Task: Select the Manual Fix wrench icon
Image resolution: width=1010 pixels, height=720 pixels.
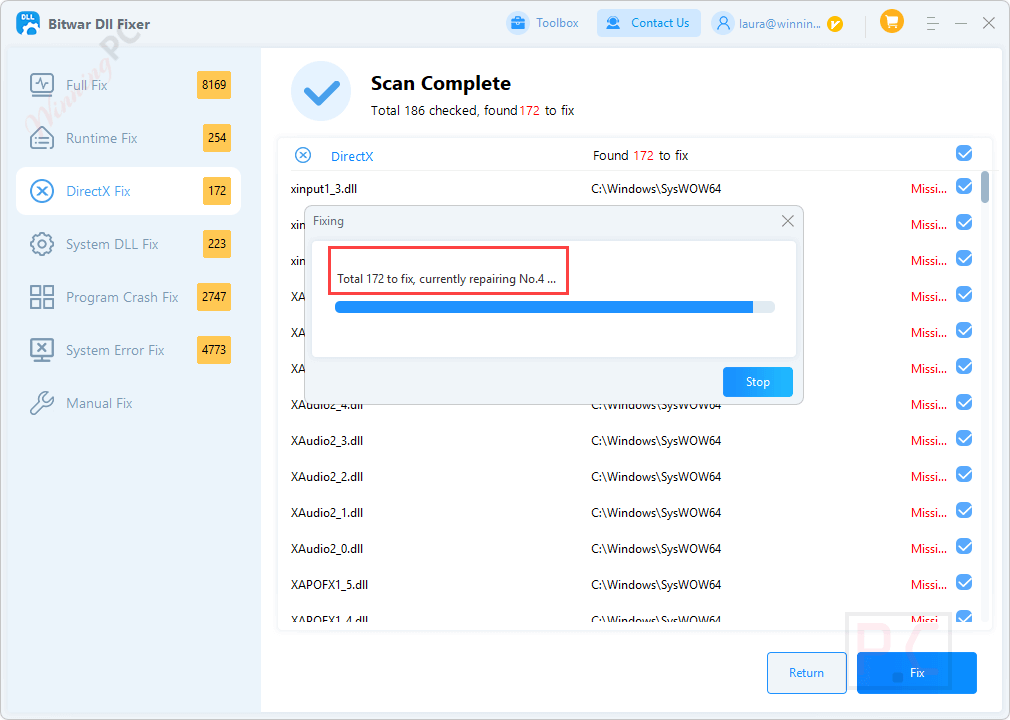Action: pos(42,403)
